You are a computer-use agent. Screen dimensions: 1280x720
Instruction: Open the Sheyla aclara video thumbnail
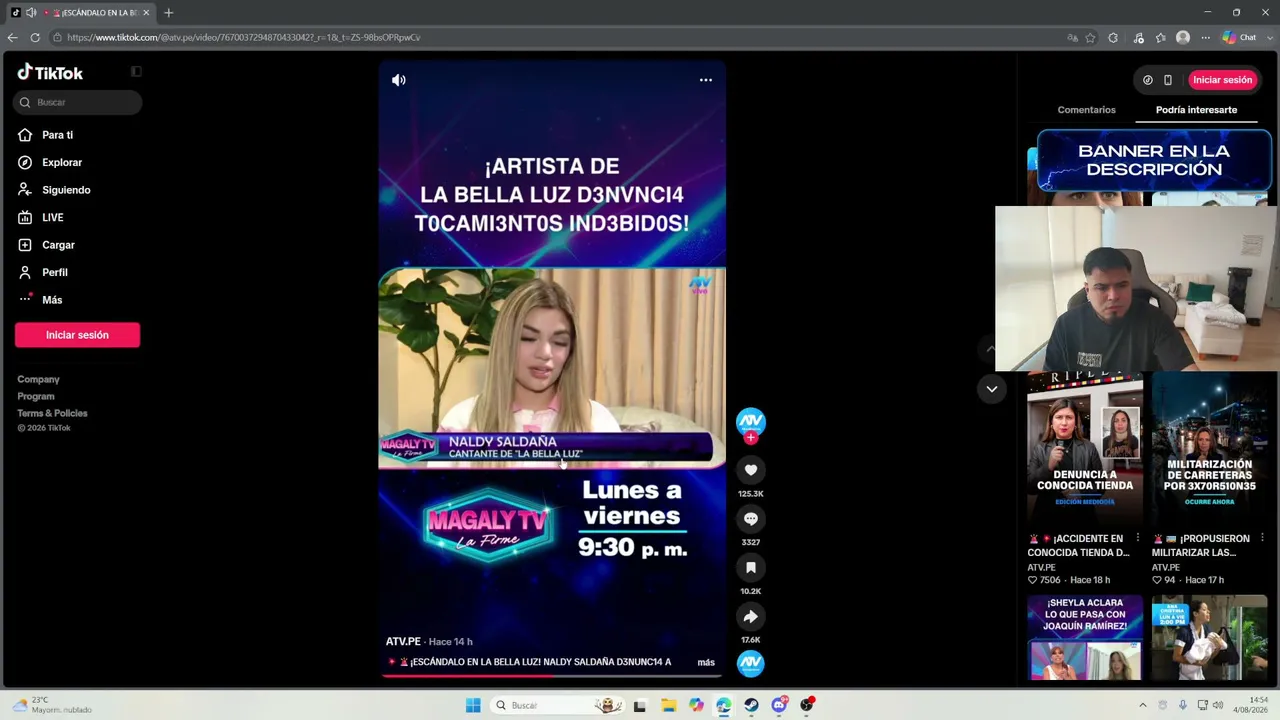(1085, 638)
